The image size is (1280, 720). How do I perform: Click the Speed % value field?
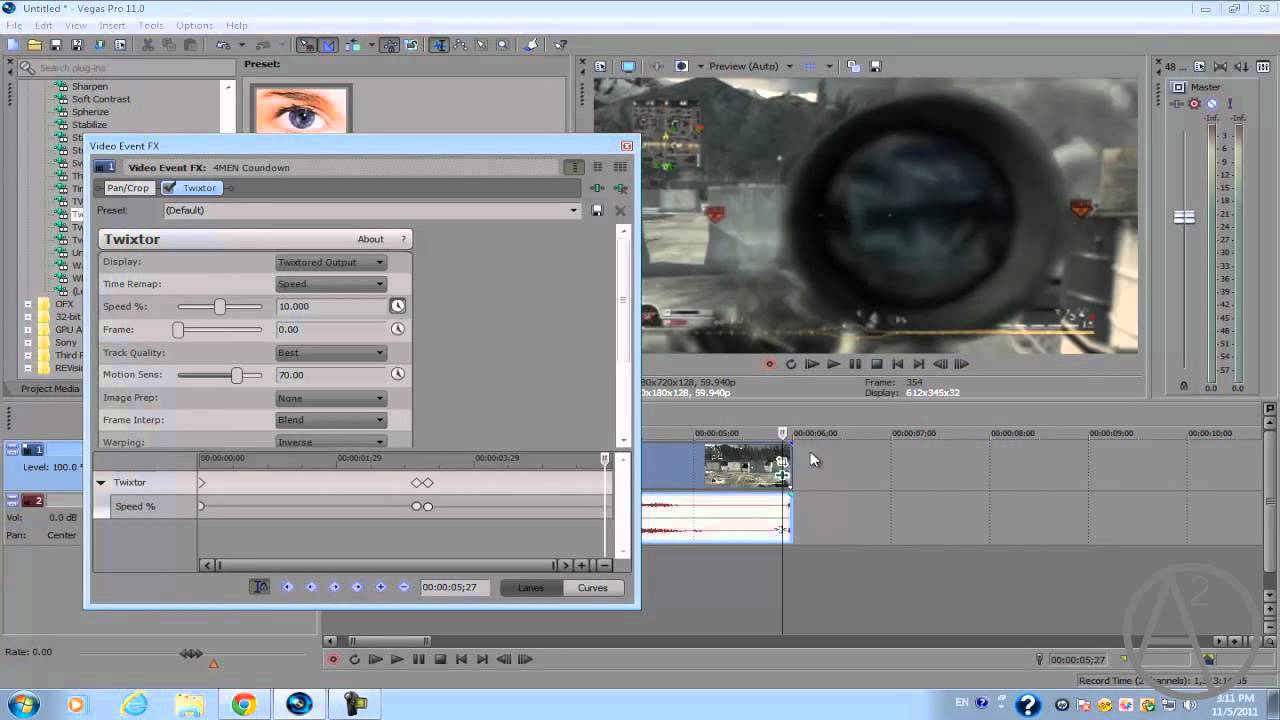pyautogui.click(x=332, y=306)
